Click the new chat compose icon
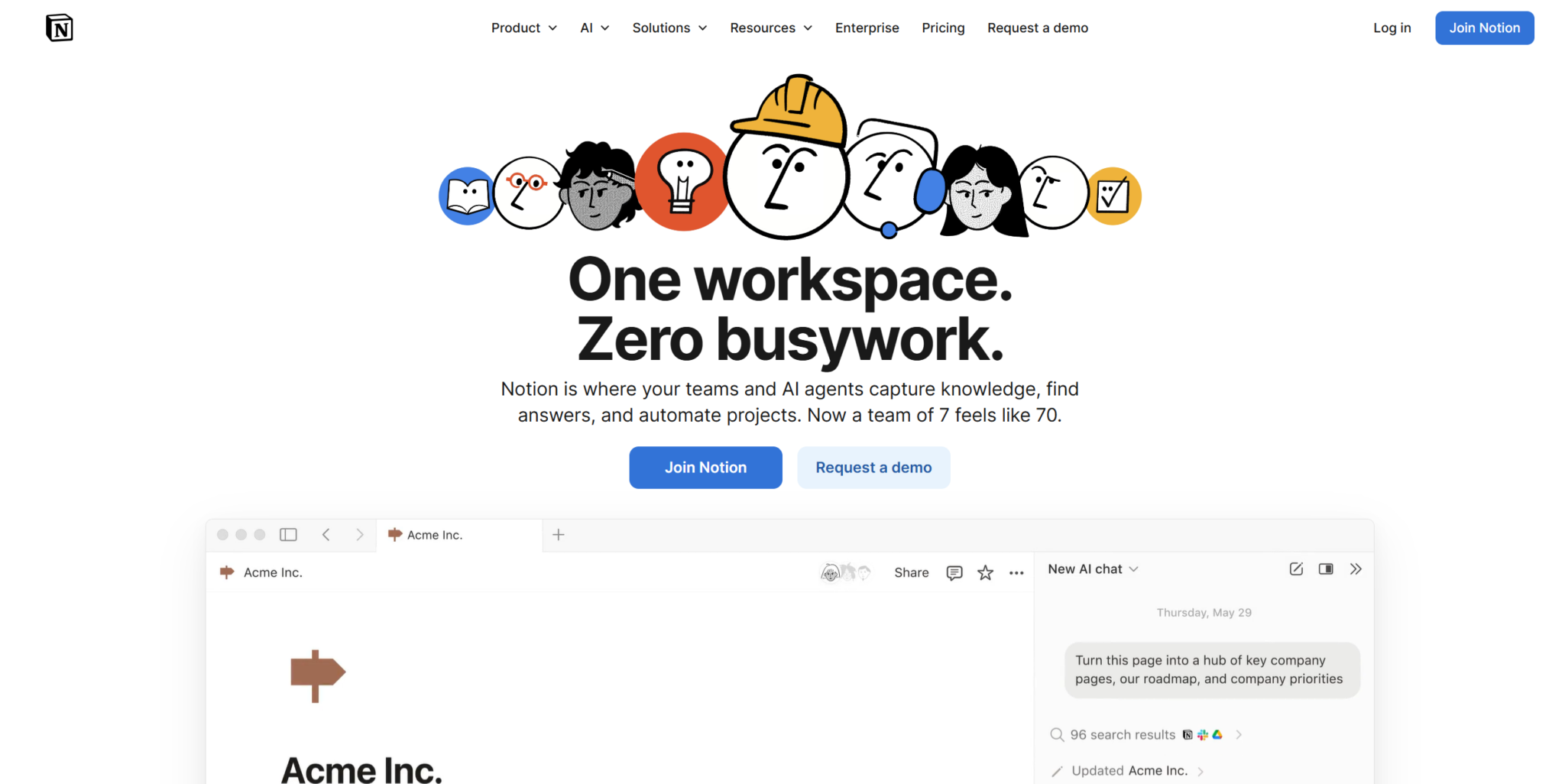Image resolution: width=1565 pixels, height=784 pixels. coord(1296,569)
